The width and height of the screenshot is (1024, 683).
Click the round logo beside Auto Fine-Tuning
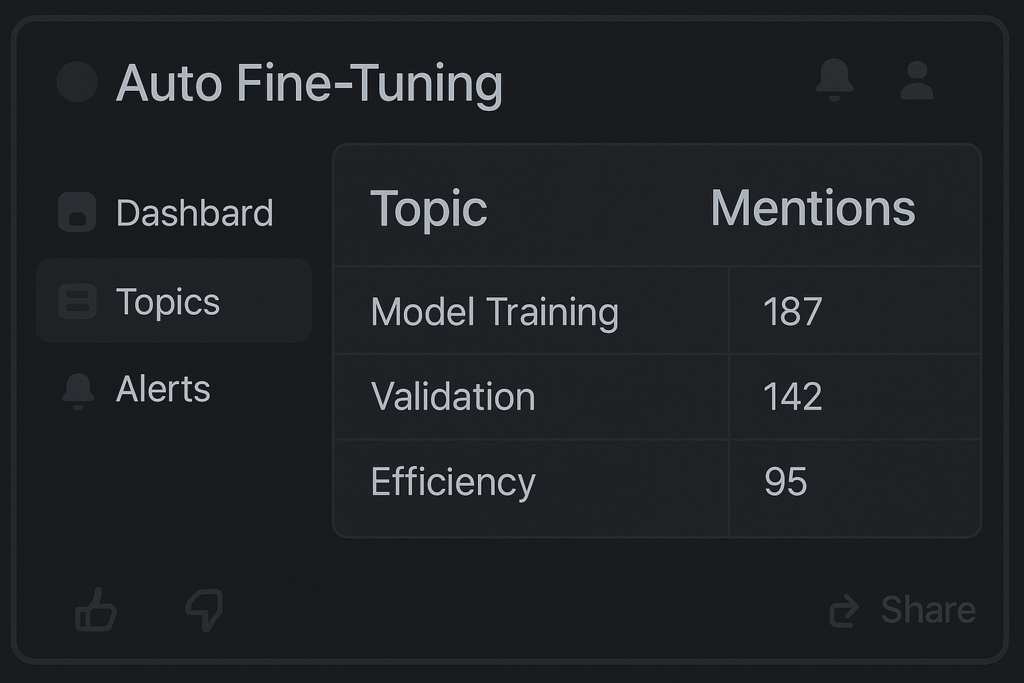pos(77,82)
